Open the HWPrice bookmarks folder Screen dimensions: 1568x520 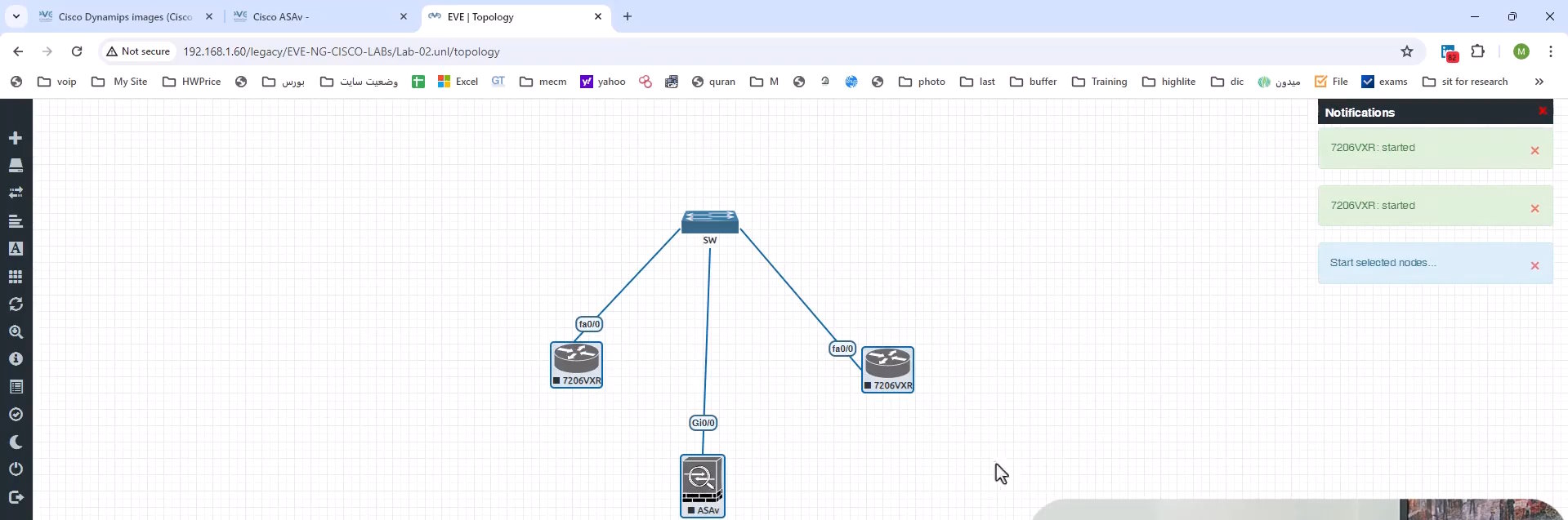pyautogui.click(x=191, y=82)
